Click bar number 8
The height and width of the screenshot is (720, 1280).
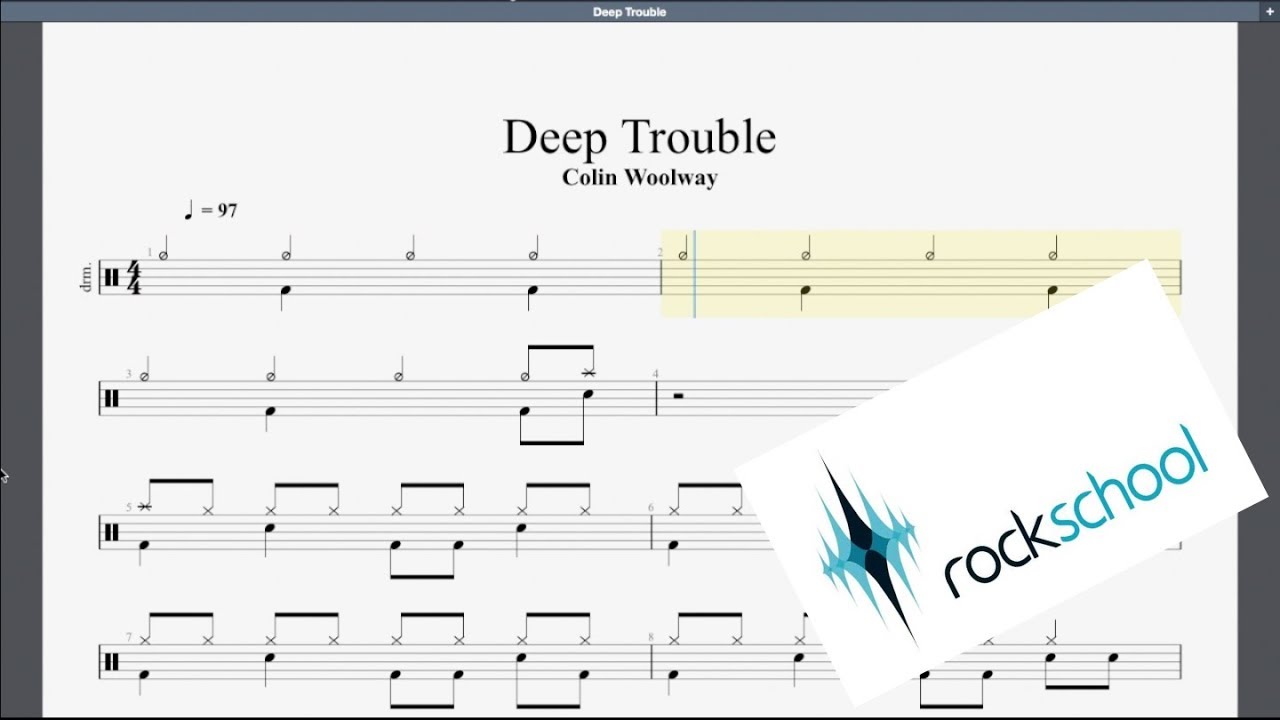651,637
